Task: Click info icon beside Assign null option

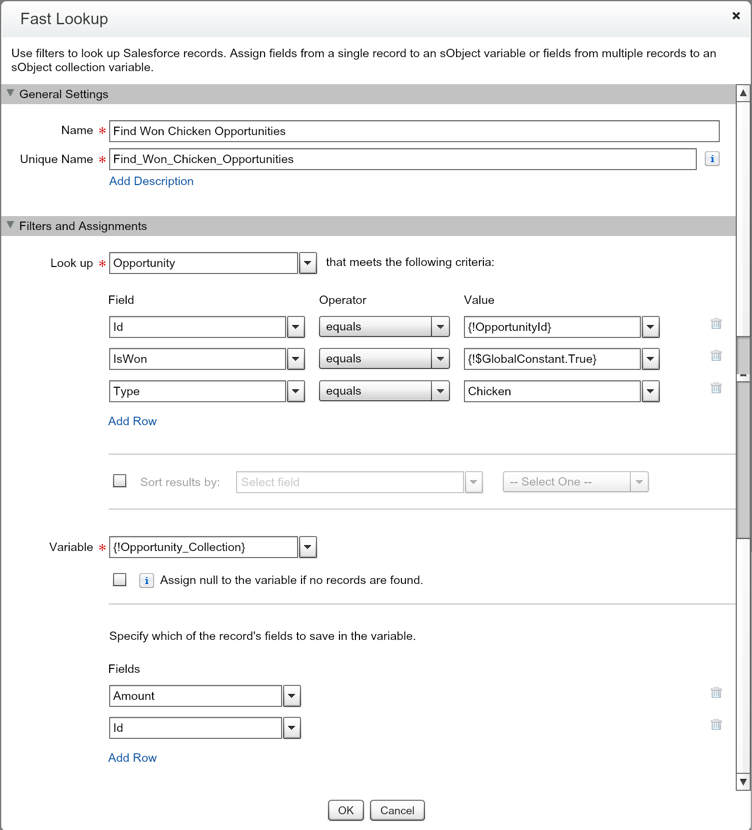Action: tap(146, 580)
